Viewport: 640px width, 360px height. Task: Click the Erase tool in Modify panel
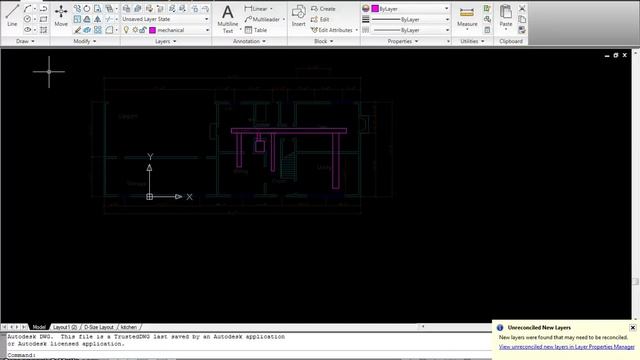point(77,30)
